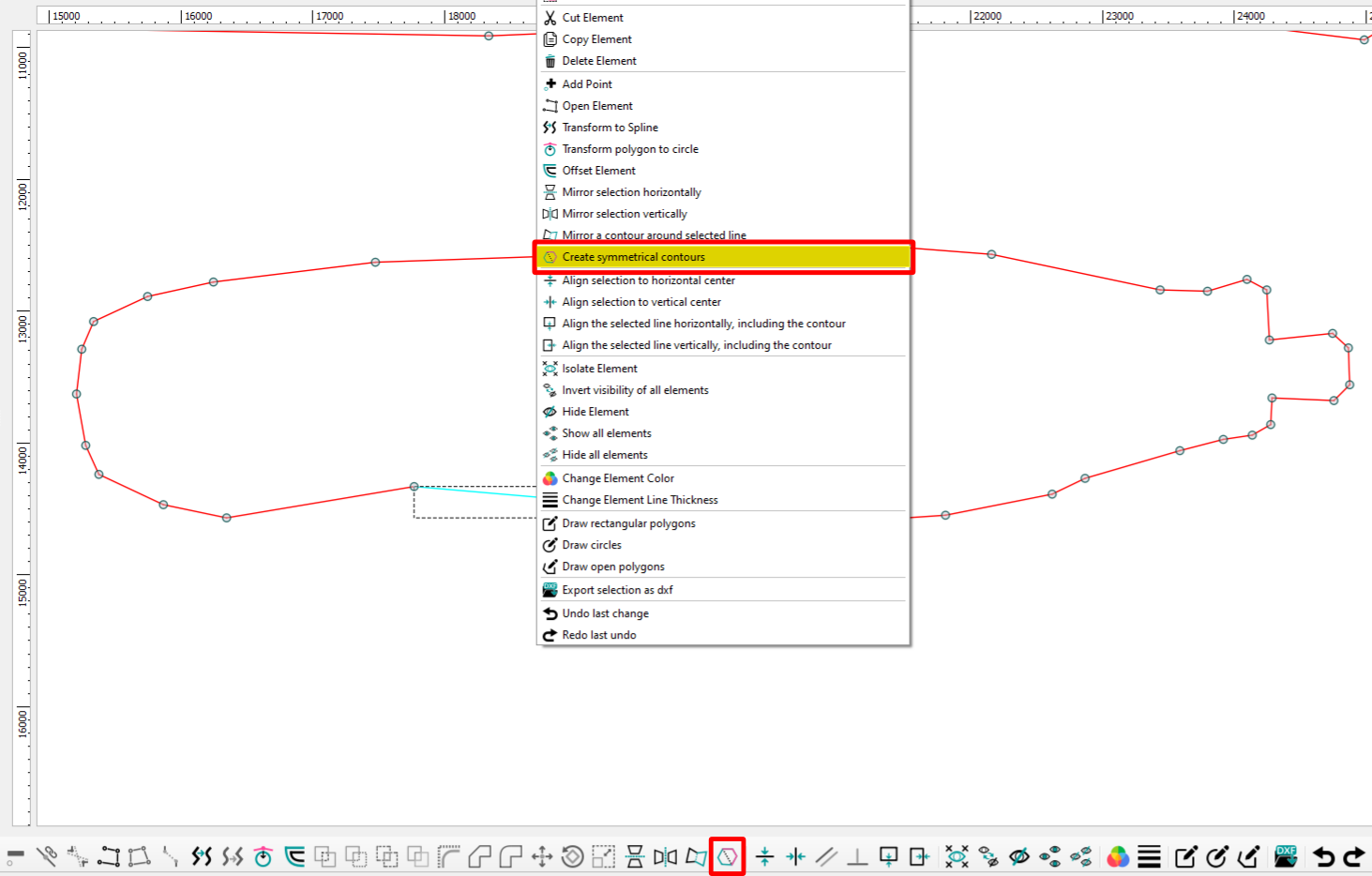Click the Transform polygon to circle toolbar icon

(x=264, y=856)
